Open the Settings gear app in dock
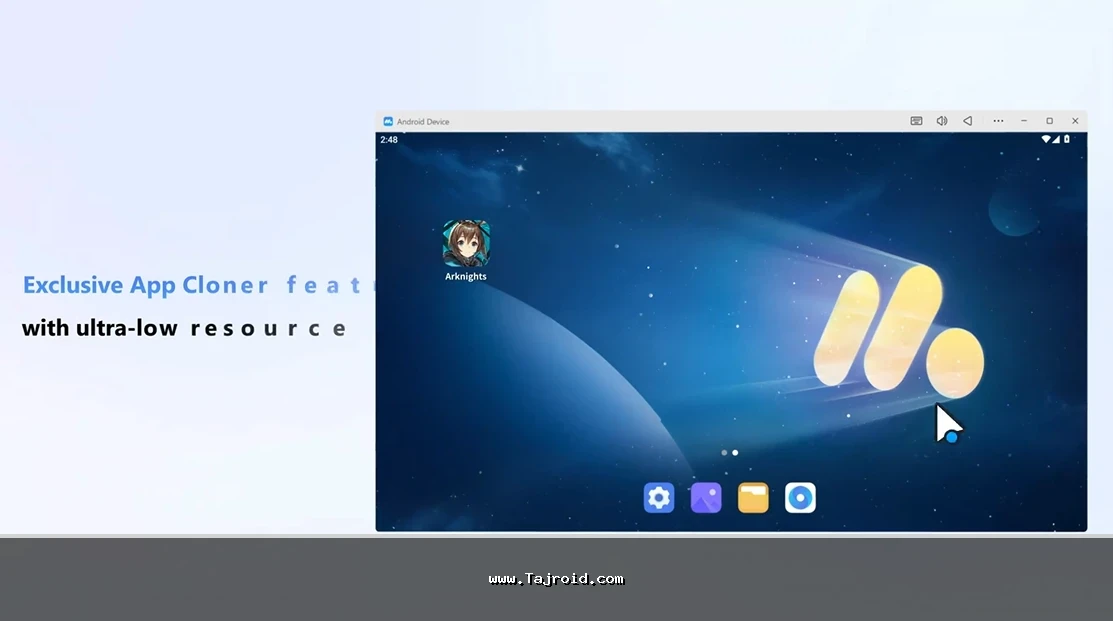The height and width of the screenshot is (621, 1113). click(659, 497)
